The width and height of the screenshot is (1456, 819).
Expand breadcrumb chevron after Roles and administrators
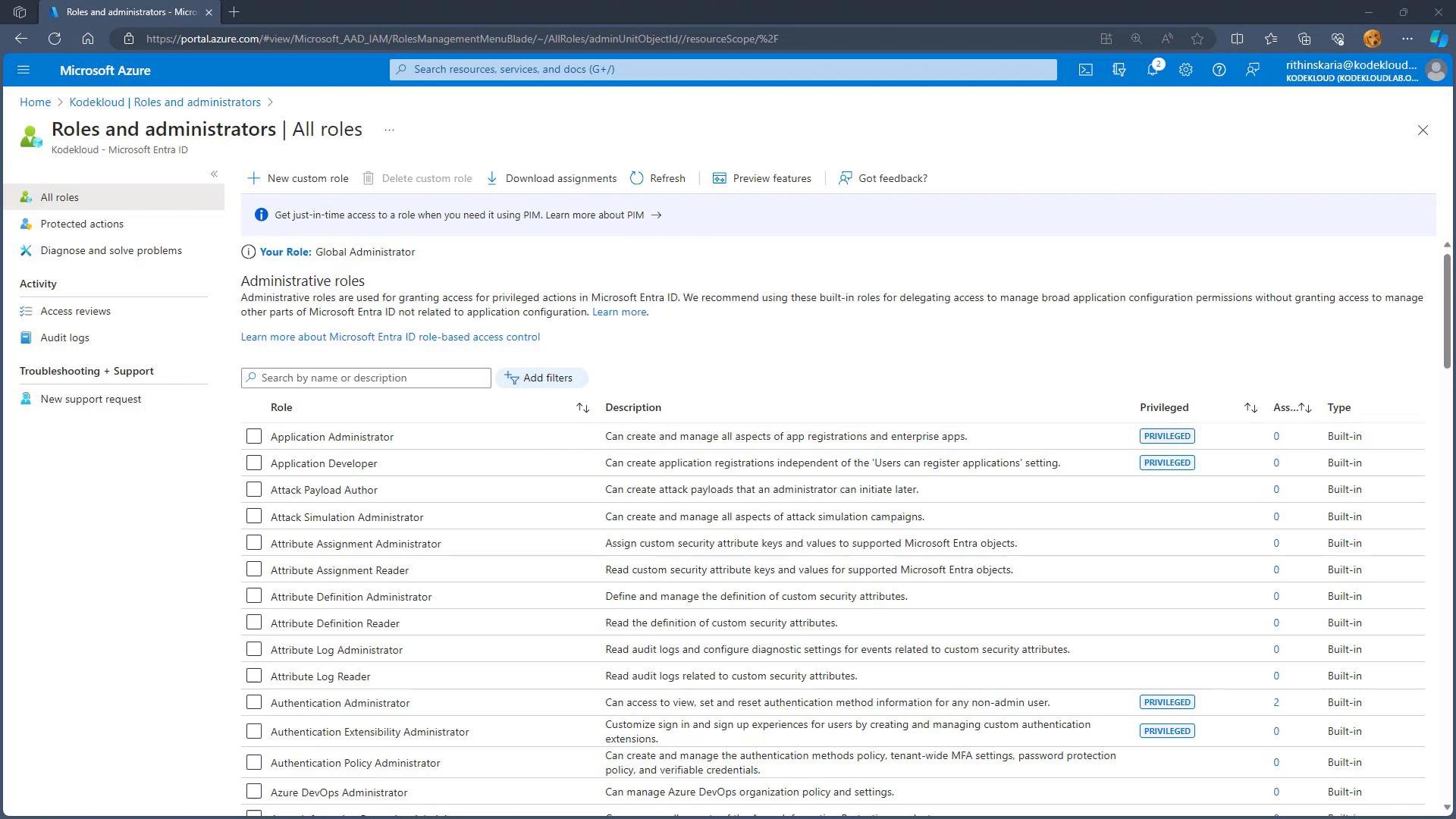click(270, 102)
